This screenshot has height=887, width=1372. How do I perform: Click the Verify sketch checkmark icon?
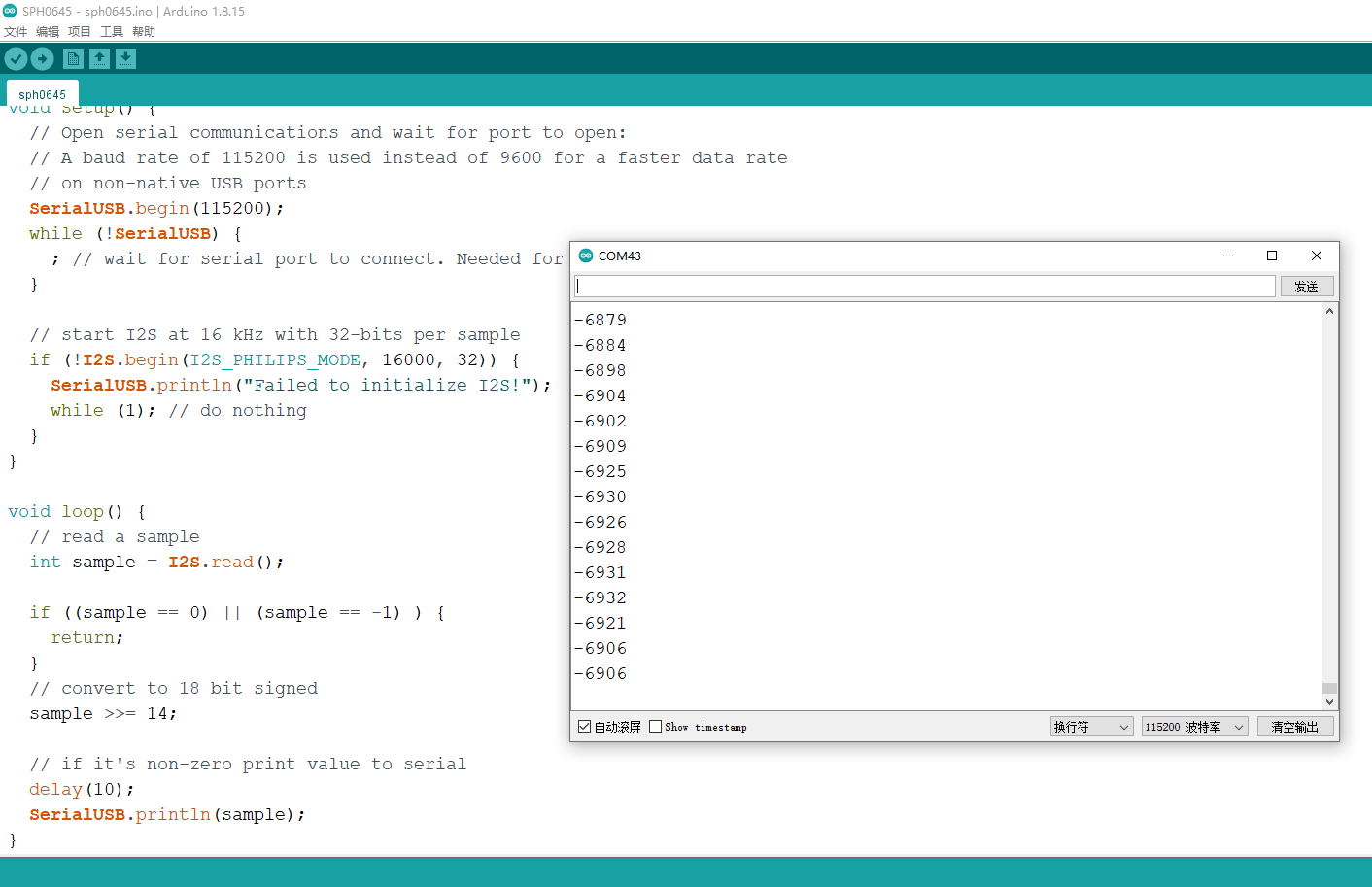16,59
